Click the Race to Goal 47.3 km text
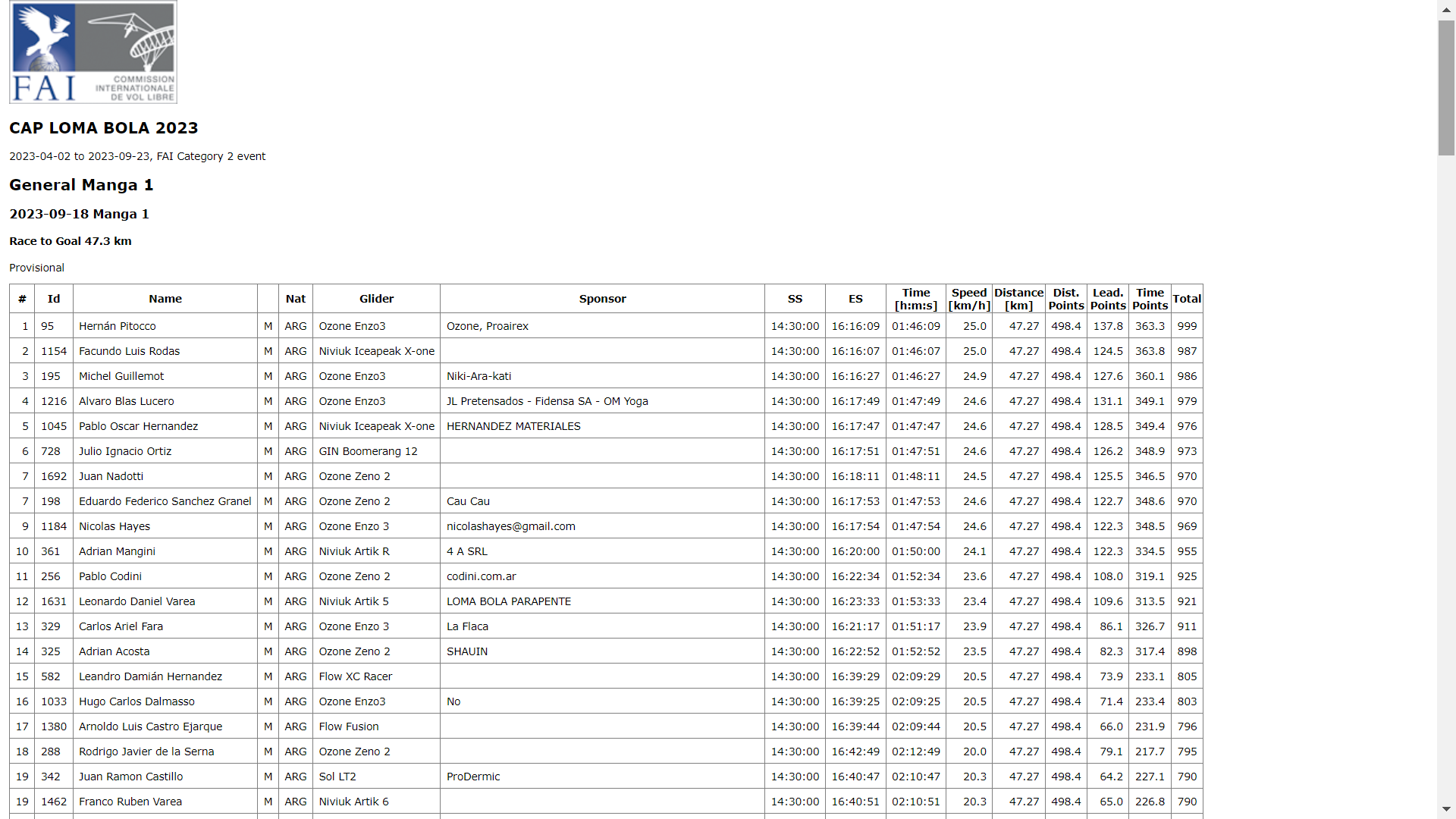This screenshot has width=1456, height=819. pyautogui.click(x=71, y=241)
